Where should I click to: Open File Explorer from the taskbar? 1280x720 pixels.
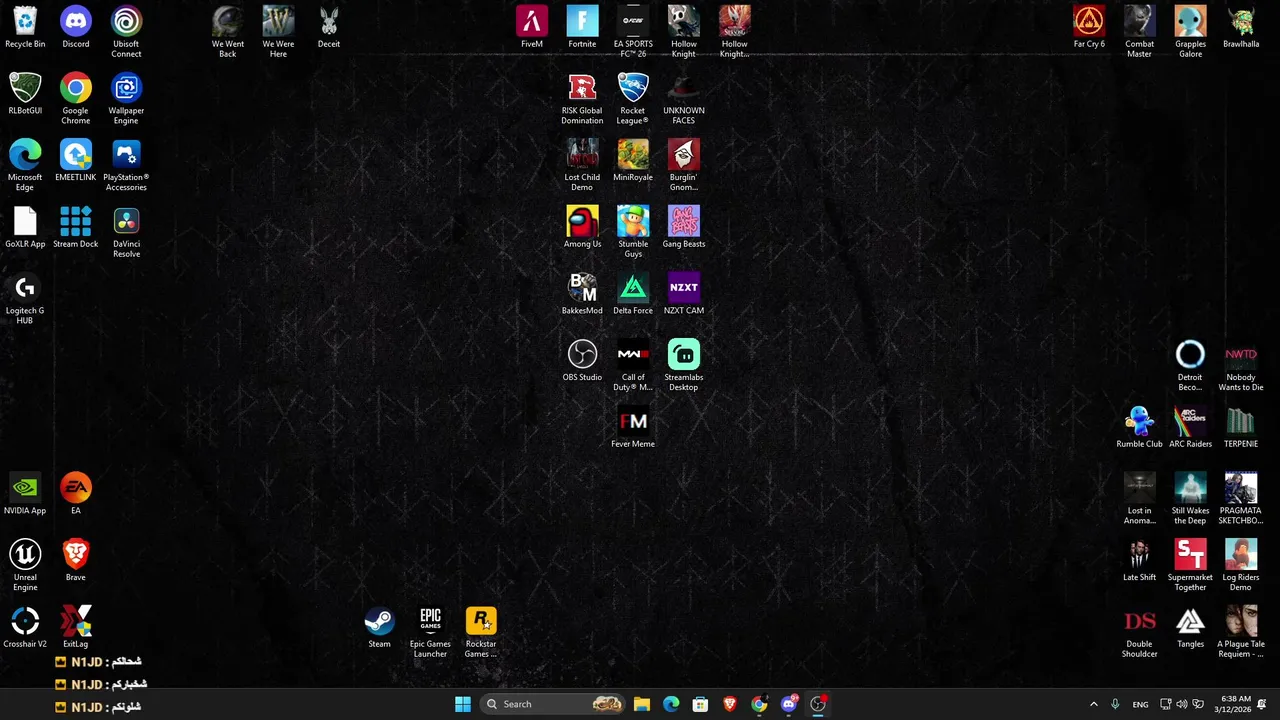tap(642, 704)
